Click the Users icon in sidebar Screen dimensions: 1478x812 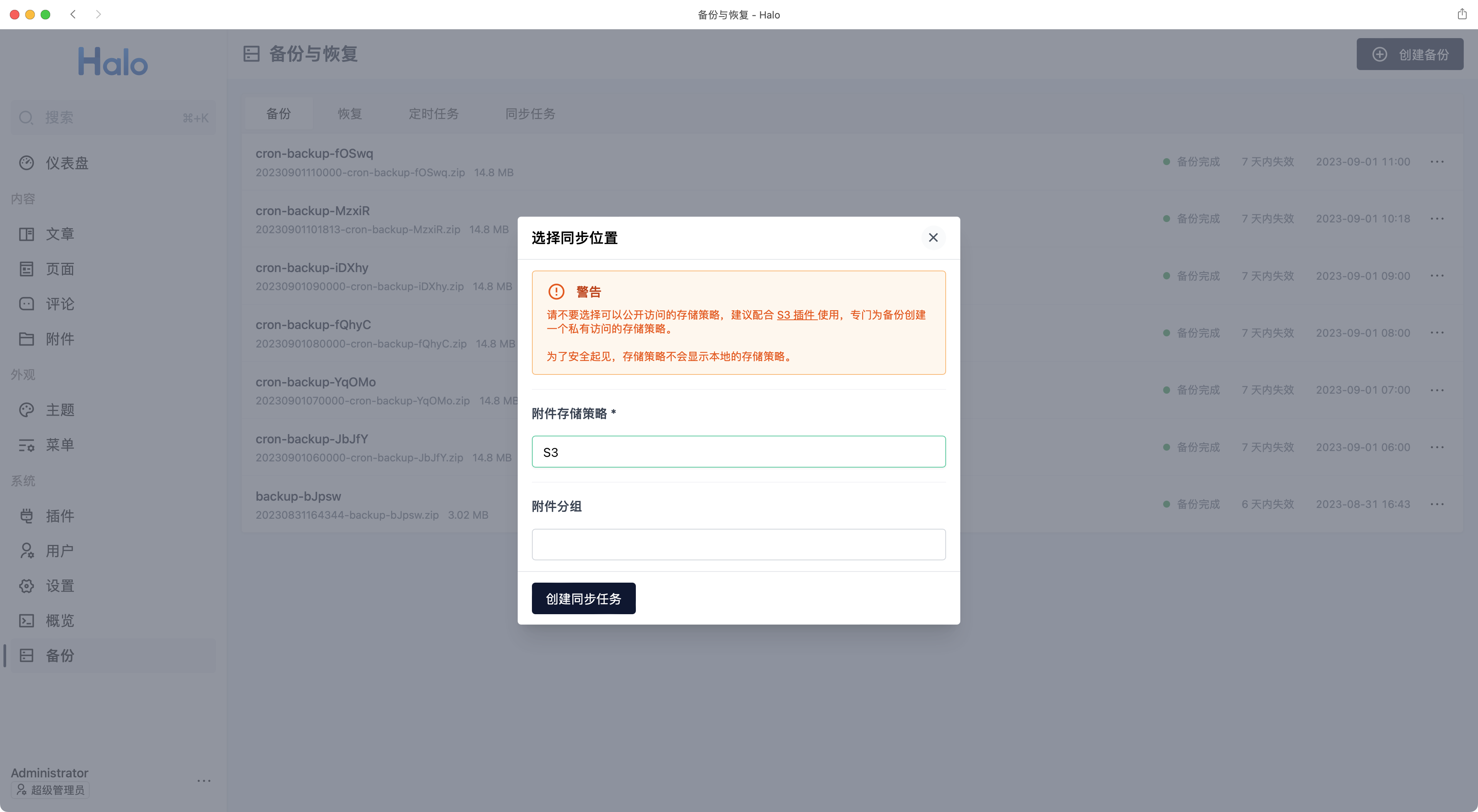tap(27, 551)
